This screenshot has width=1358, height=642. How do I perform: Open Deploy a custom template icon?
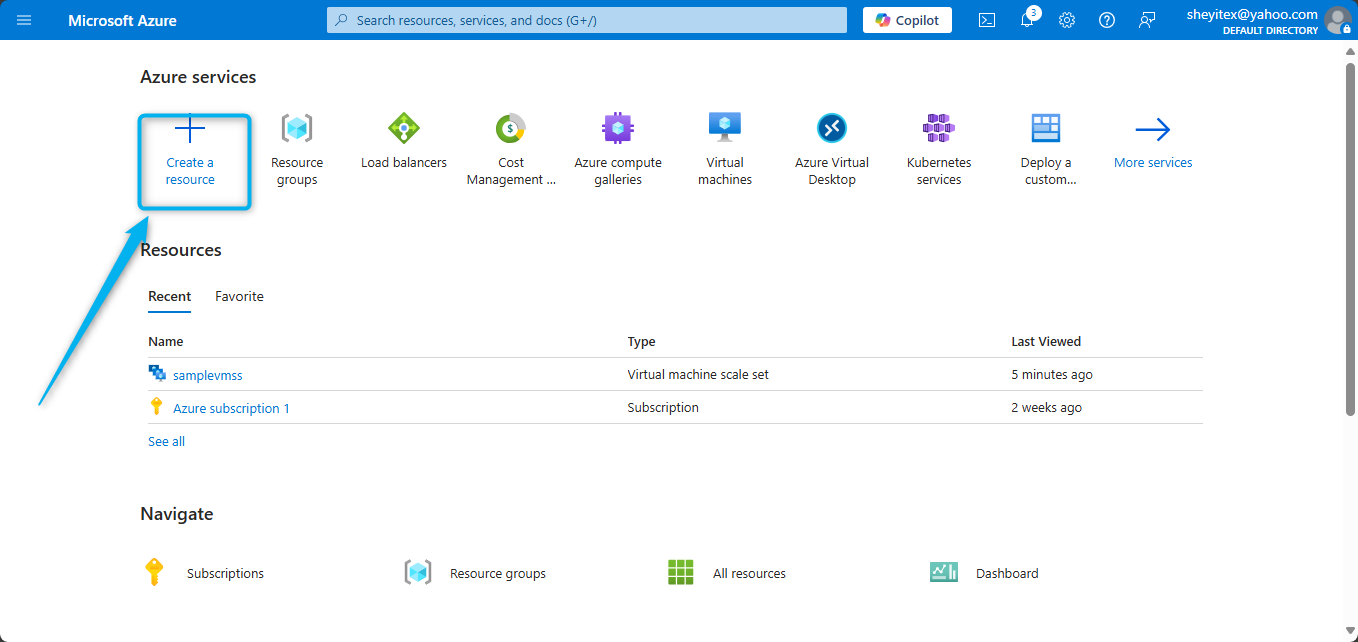click(1046, 128)
